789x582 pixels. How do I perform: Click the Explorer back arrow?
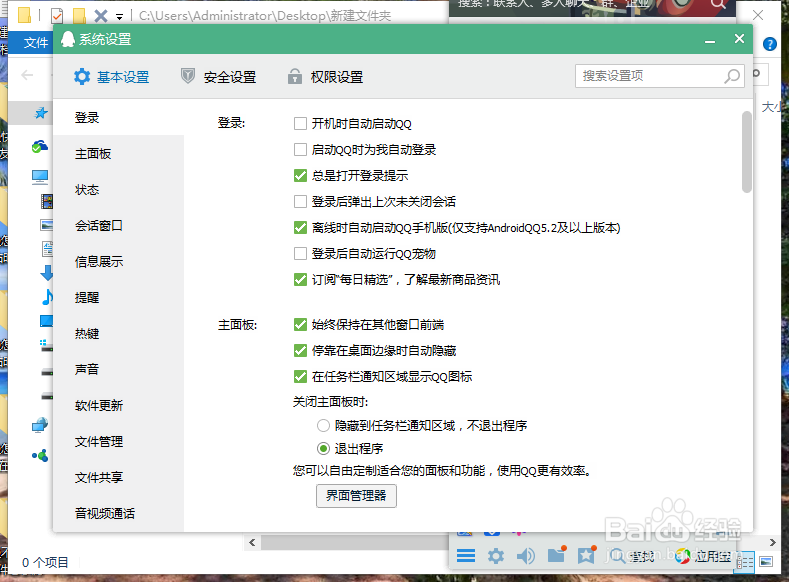[27, 75]
